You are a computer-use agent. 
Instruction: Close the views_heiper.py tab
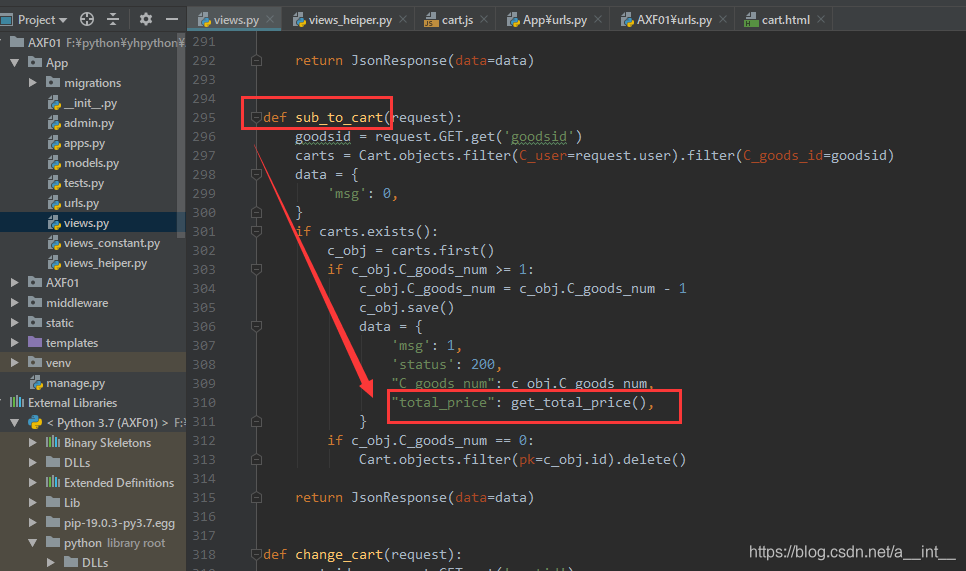click(x=403, y=20)
